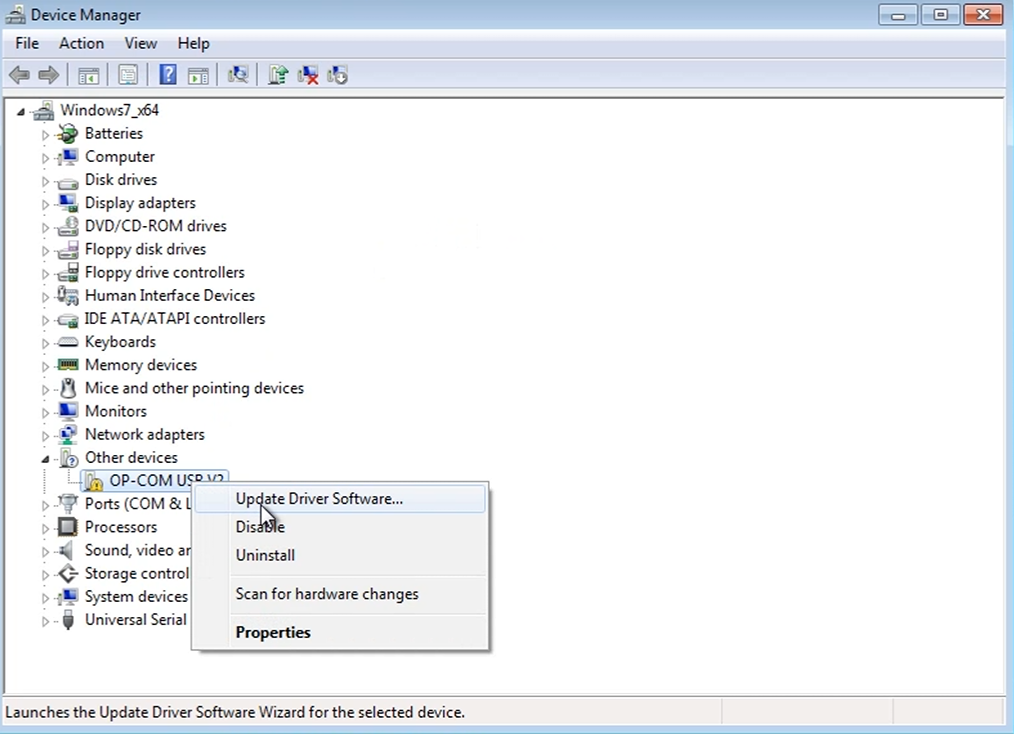Open the Help menu
1014x734 pixels.
(x=193, y=43)
